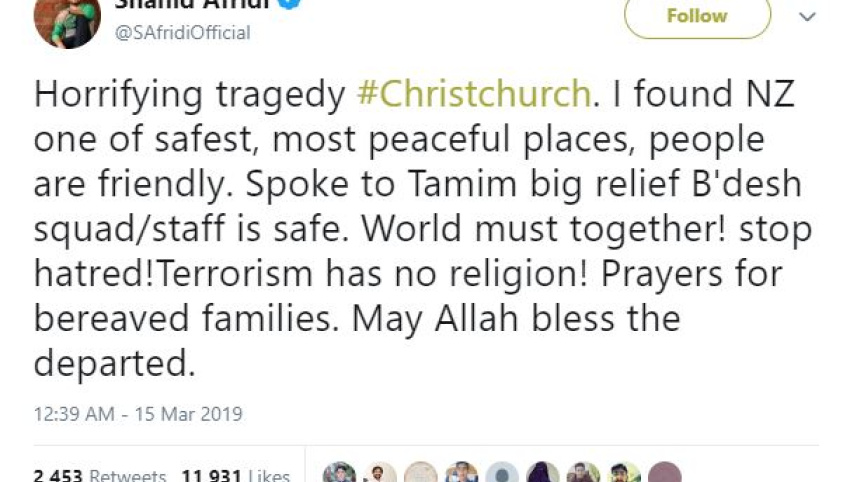The height and width of the screenshot is (482, 857).
Task: Open the @SAfridiOfficial handle link
Action: click(185, 33)
